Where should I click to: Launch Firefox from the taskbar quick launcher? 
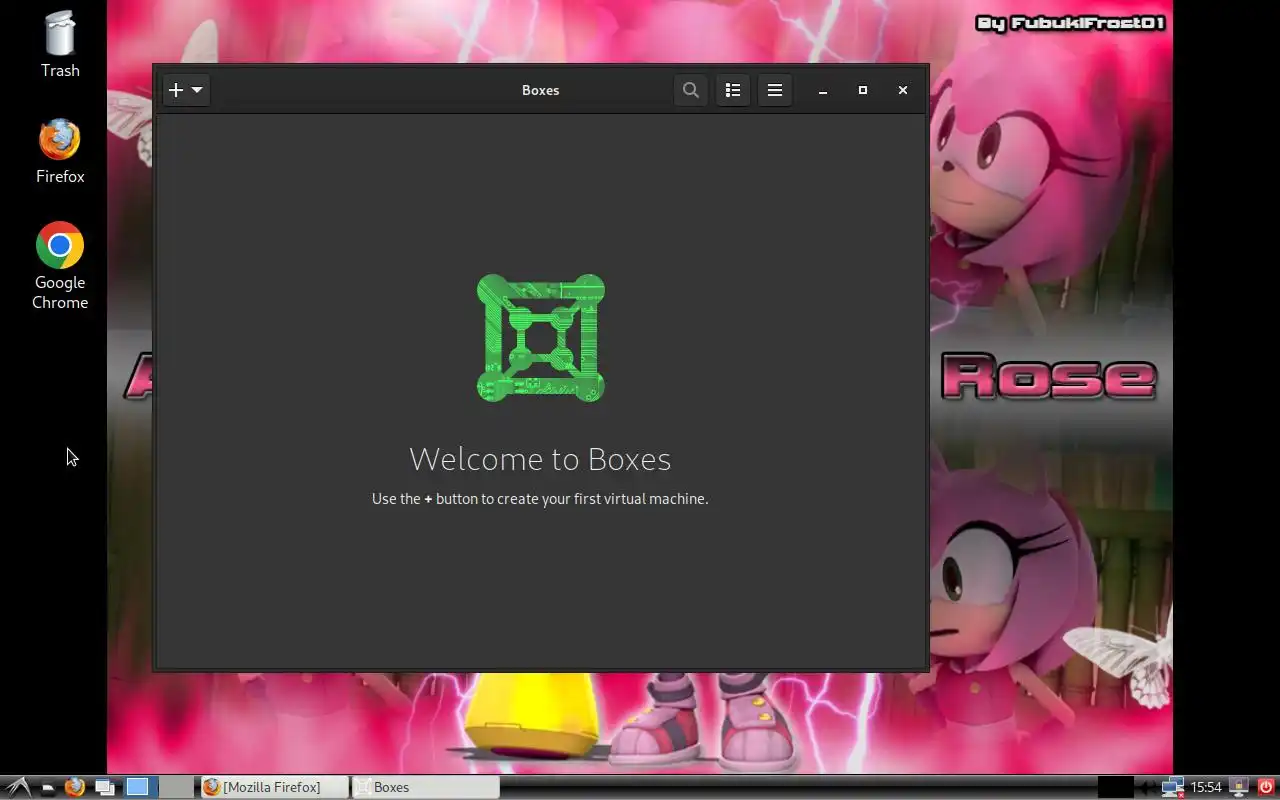pyautogui.click(x=74, y=787)
